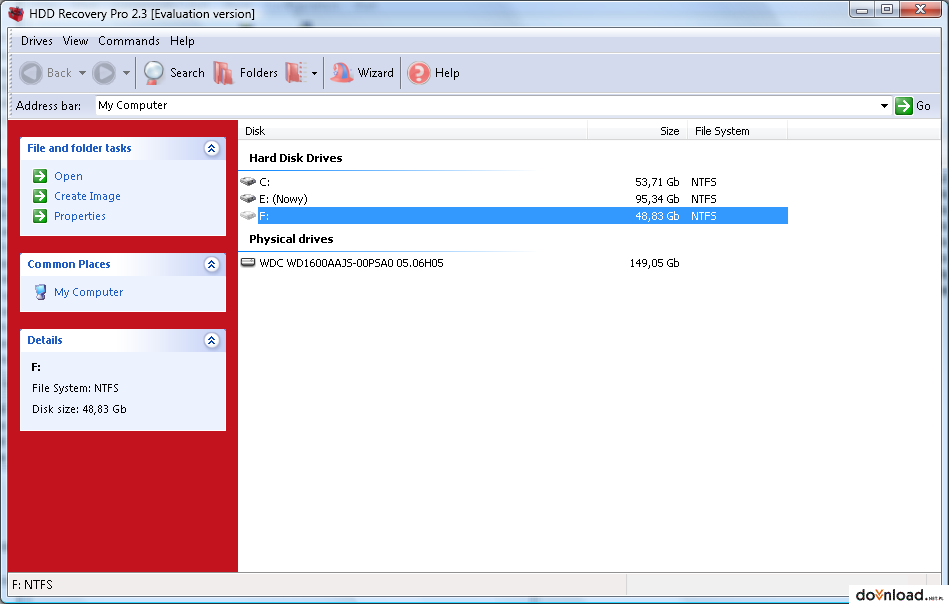949x604 pixels.
Task: Click the Hard Disk Drives group header
Action: 296,158
